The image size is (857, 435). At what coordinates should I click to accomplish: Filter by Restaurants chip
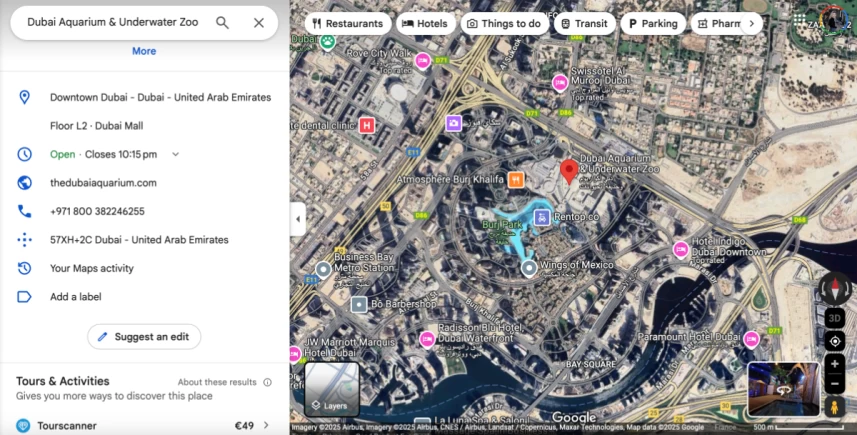pyautogui.click(x=348, y=23)
